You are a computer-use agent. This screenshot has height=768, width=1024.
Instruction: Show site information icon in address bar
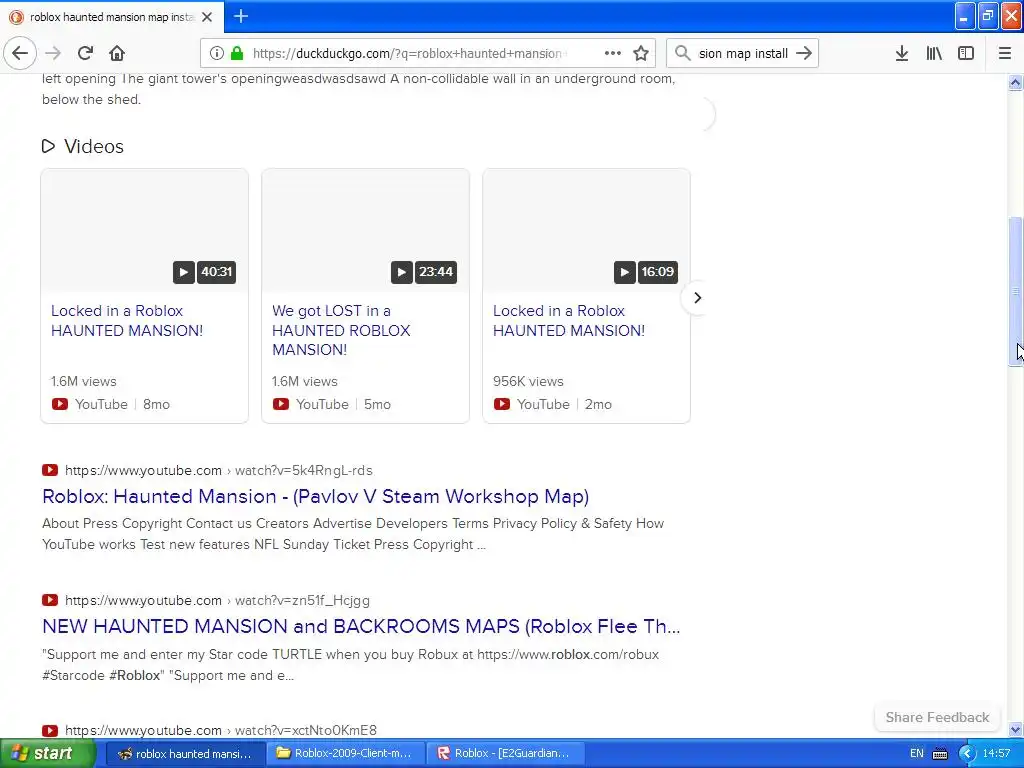coord(217,53)
